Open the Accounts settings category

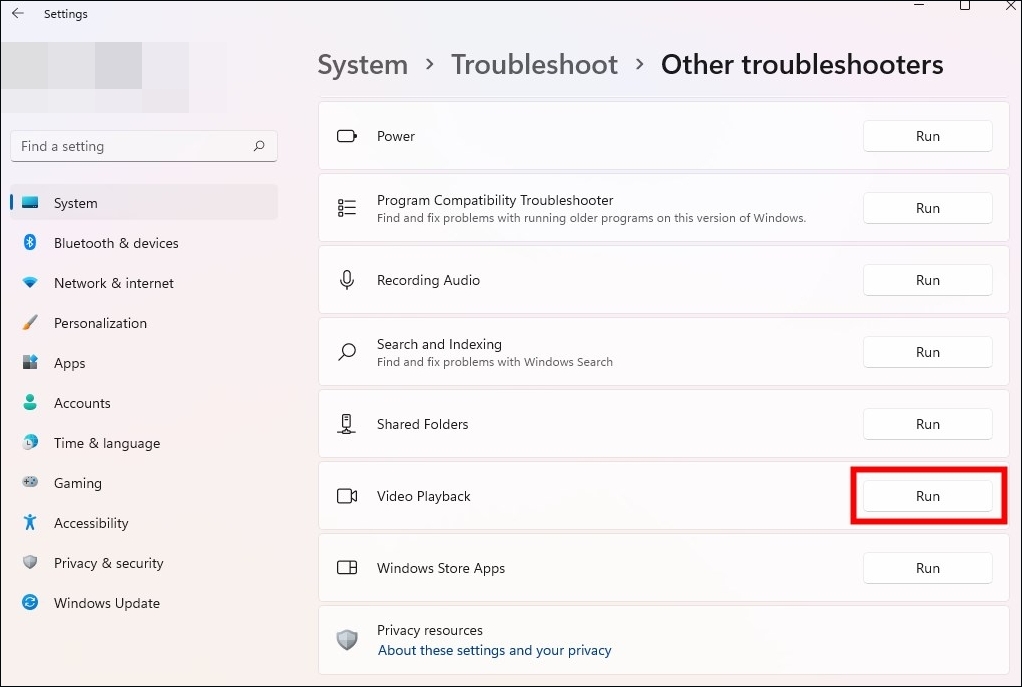(x=82, y=403)
